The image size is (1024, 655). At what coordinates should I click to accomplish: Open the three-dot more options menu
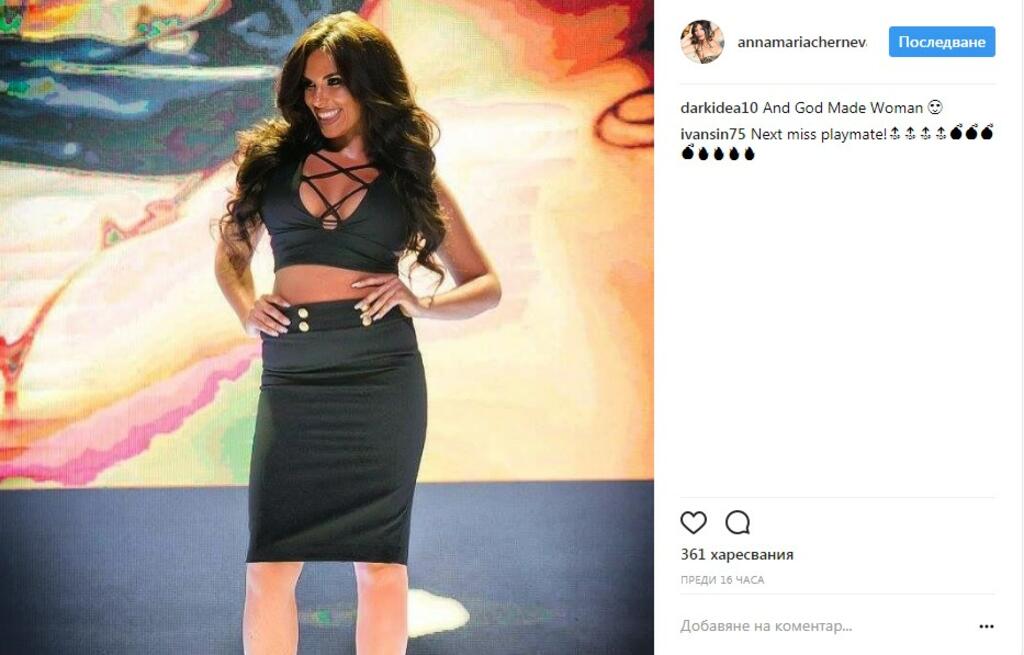click(986, 626)
